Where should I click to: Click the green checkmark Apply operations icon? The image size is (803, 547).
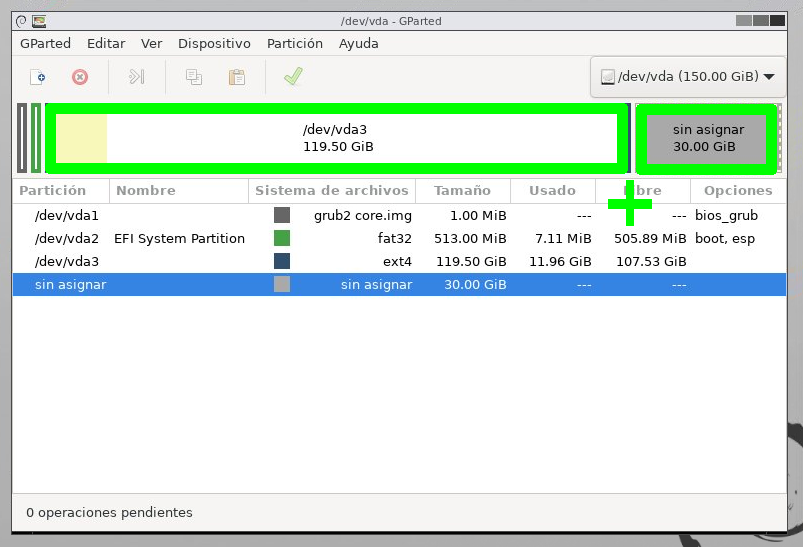(293, 76)
